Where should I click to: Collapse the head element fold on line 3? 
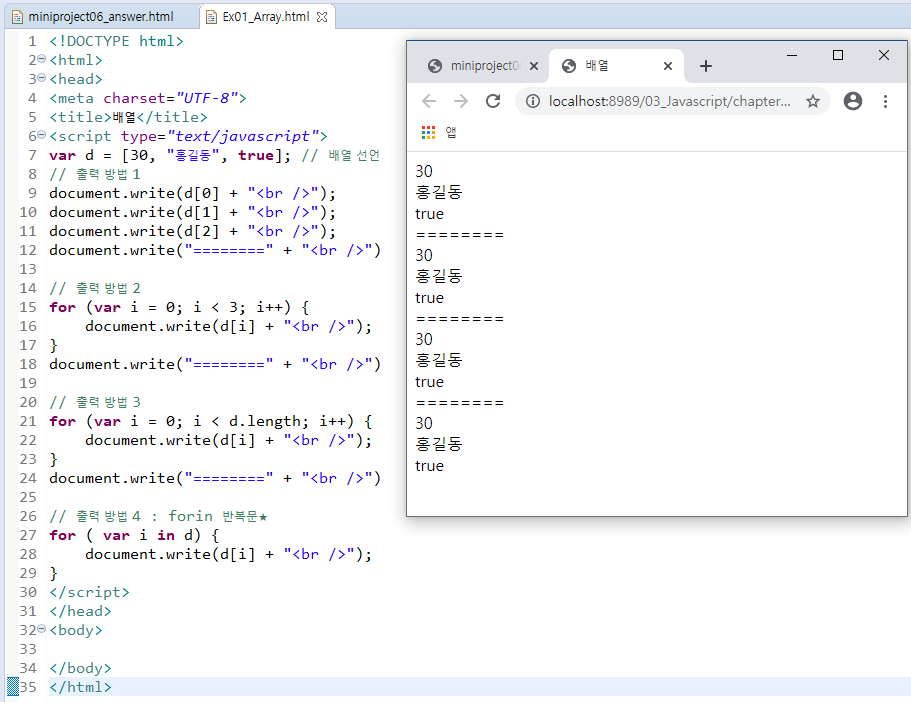tap(41, 78)
